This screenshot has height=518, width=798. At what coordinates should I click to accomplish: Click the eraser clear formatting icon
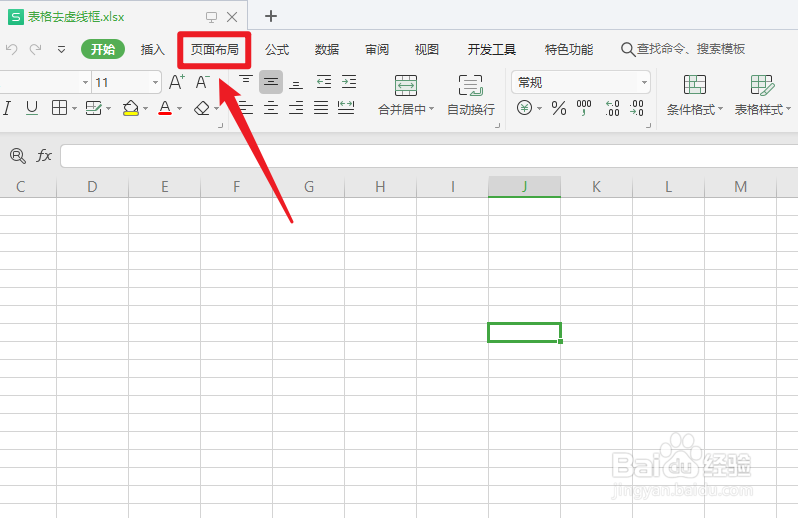[x=202, y=108]
